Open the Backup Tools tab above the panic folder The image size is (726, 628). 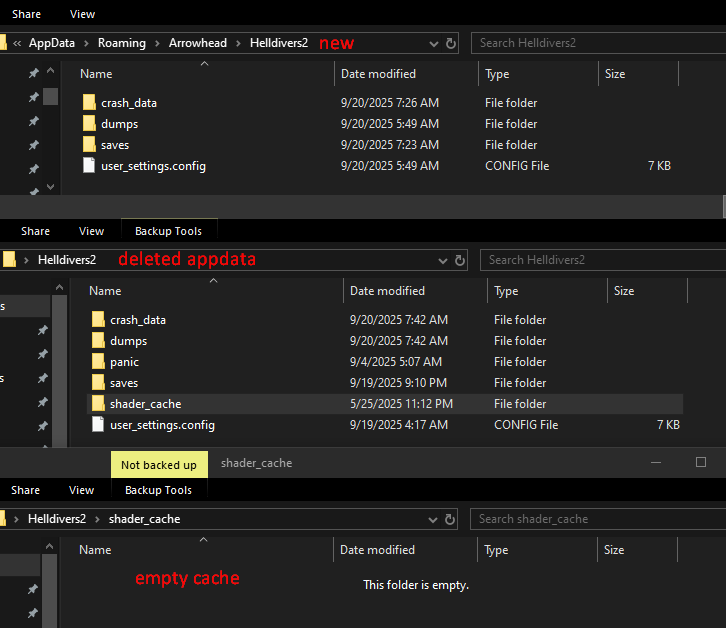point(168,231)
